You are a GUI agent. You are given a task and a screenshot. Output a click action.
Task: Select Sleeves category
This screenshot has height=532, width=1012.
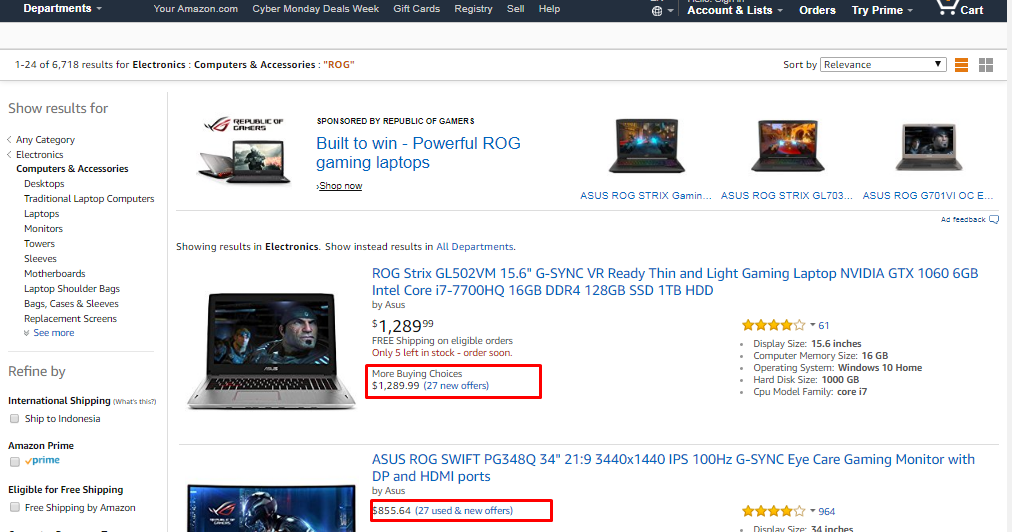pos(40,258)
